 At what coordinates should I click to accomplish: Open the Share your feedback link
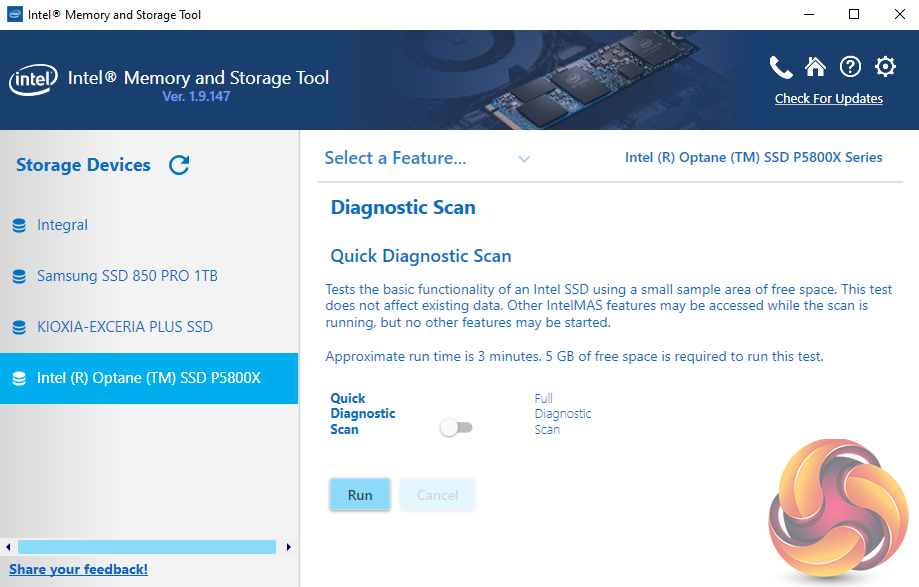pyautogui.click(x=79, y=569)
